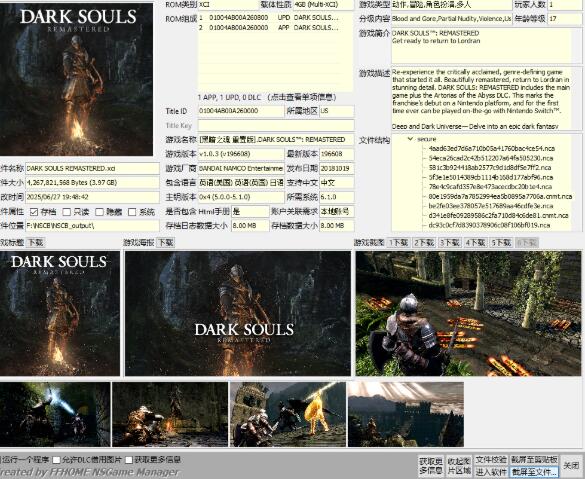Click the 年龄等级 field showing 17

[x=564, y=18]
